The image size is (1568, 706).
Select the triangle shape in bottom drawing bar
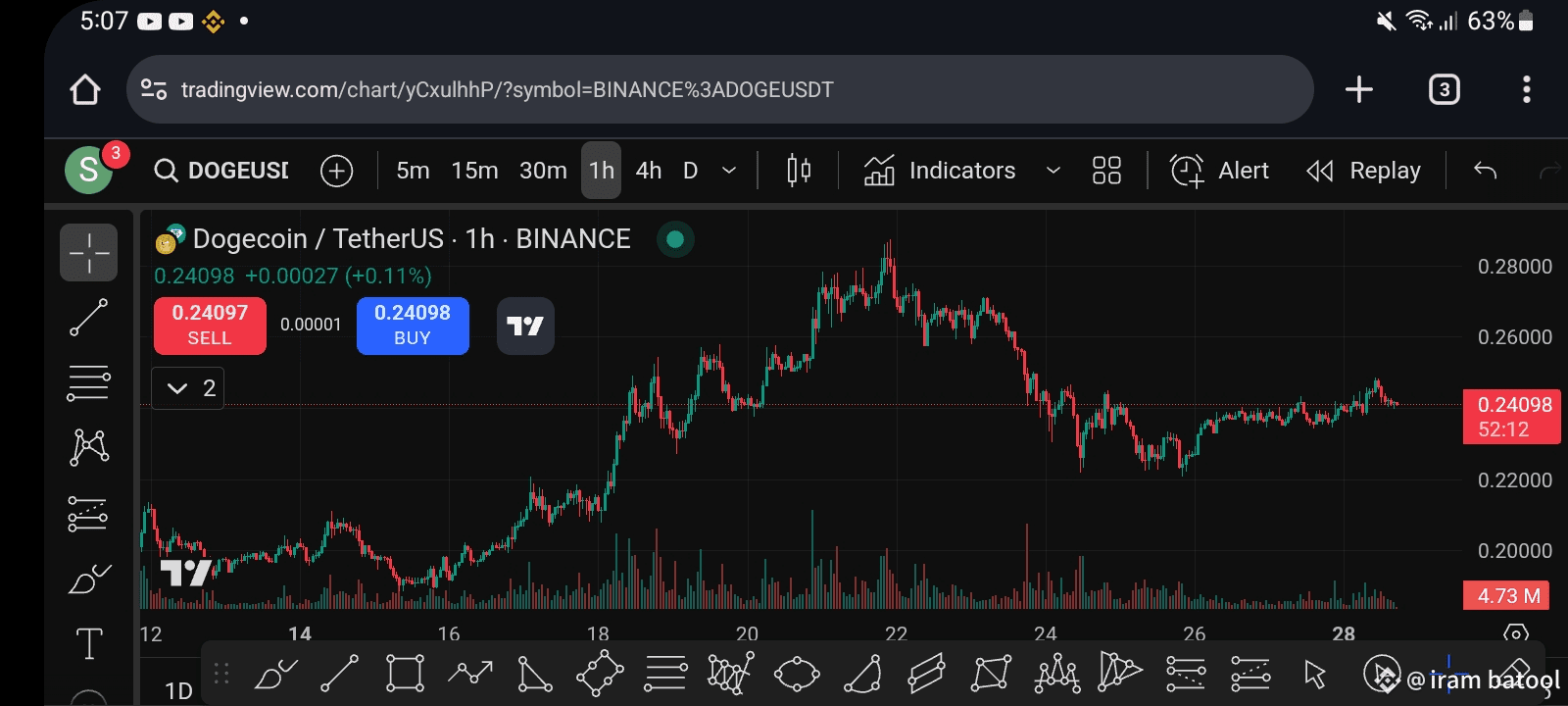(535, 674)
